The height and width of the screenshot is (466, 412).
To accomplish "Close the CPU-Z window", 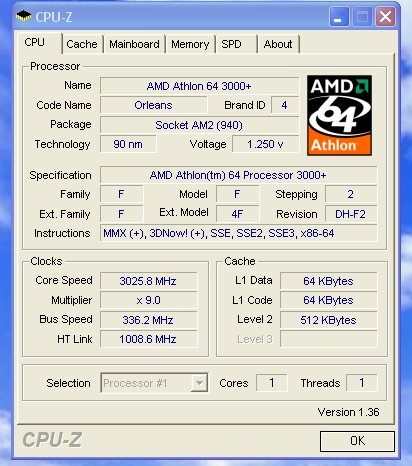I will 385,17.
